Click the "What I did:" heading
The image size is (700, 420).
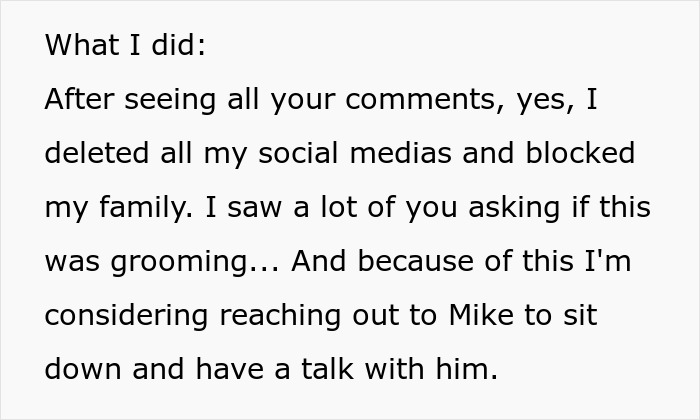point(125,45)
